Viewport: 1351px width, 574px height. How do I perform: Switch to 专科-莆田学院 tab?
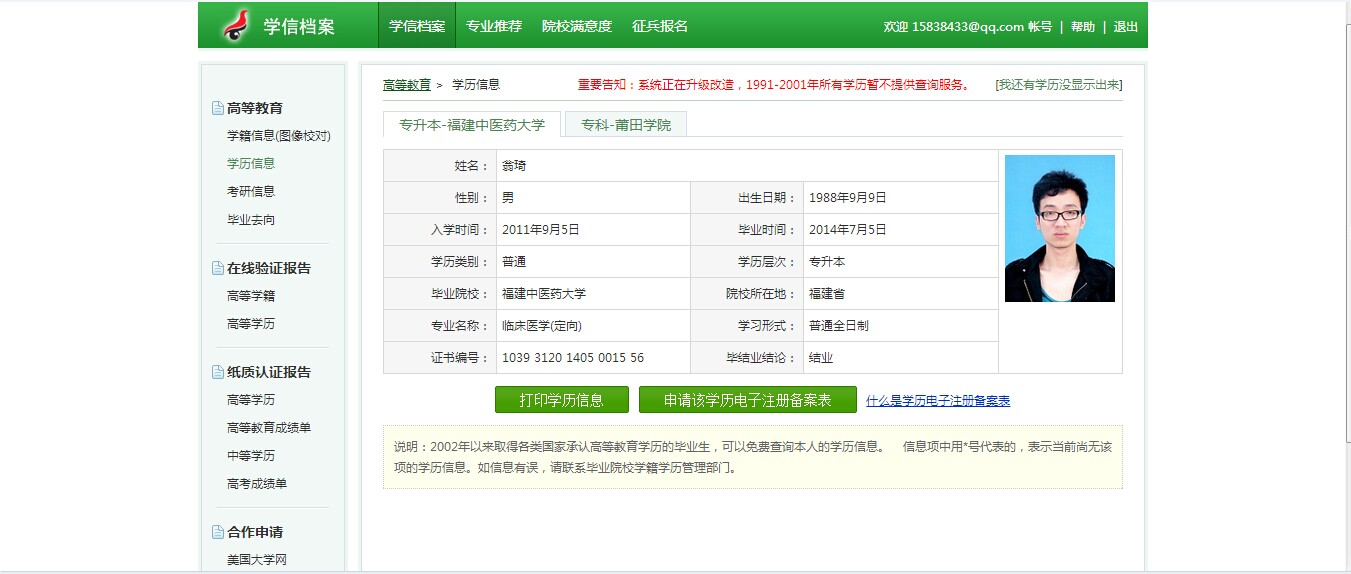(x=626, y=125)
